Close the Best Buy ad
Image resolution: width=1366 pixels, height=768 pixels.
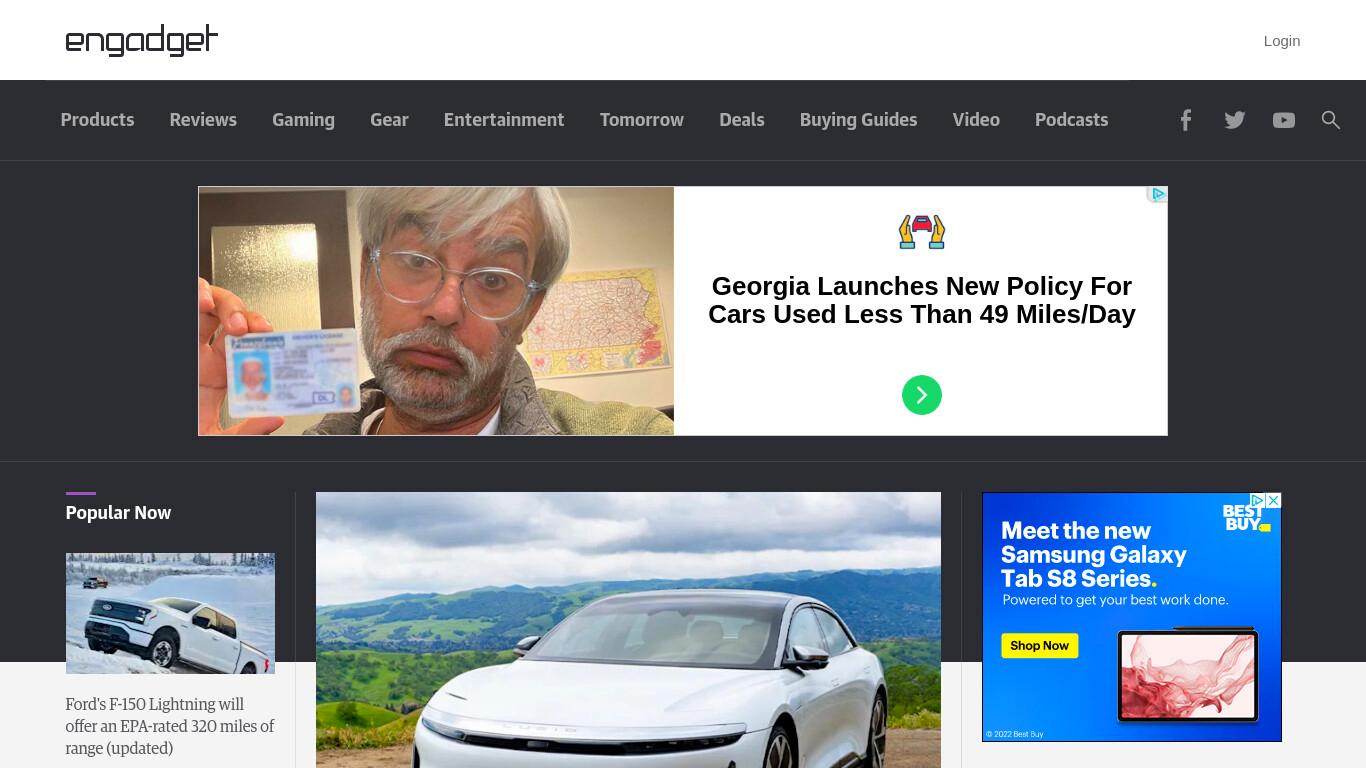click(1274, 500)
